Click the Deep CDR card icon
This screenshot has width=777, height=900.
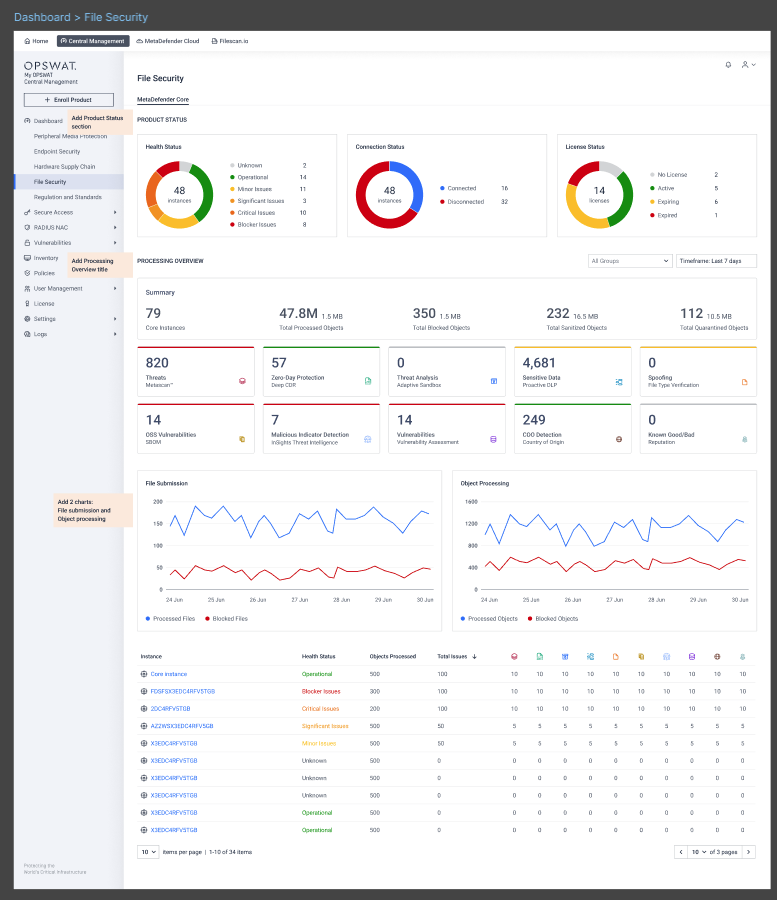[367, 381]
